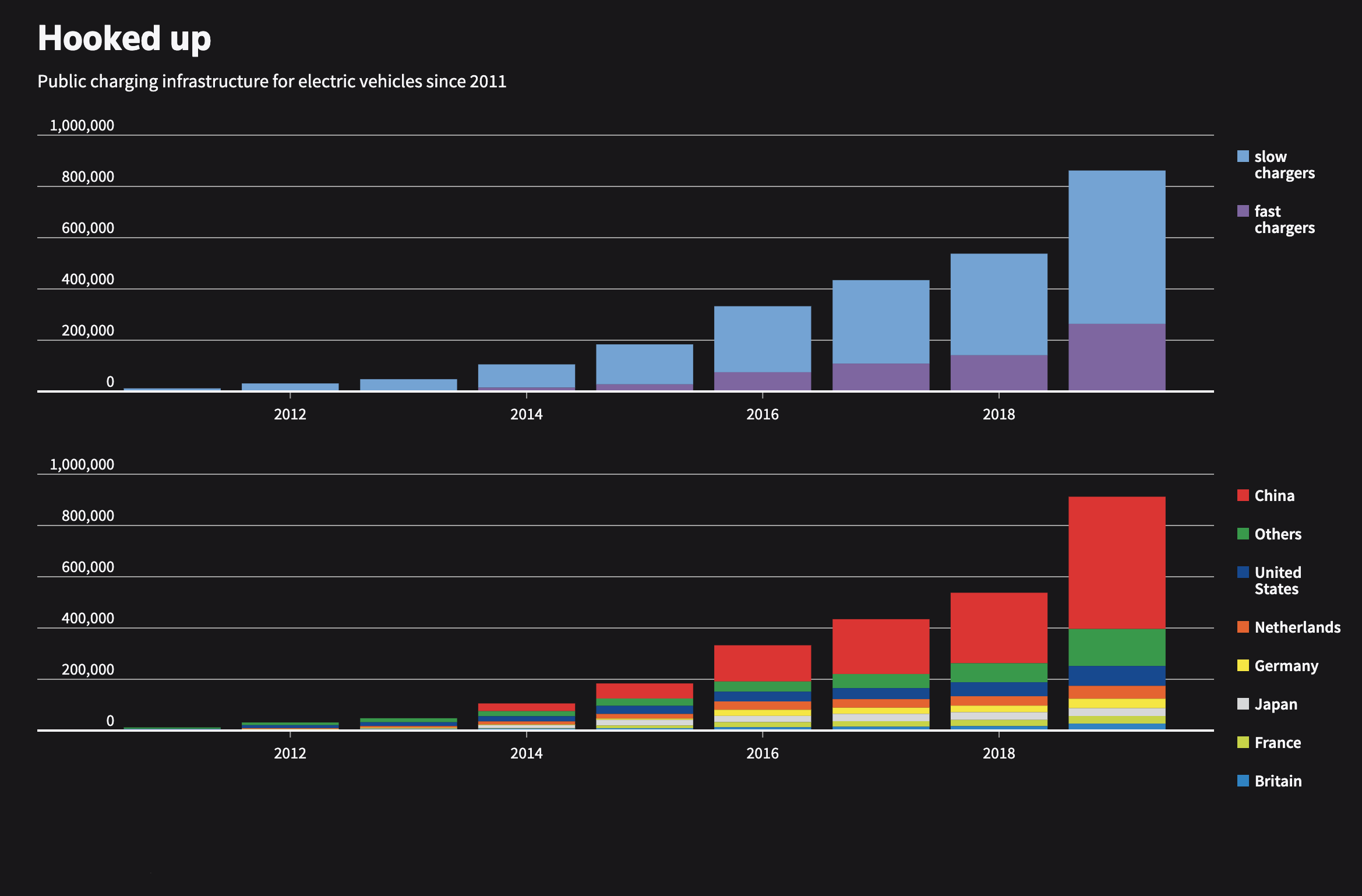
Task: Click the Britain legend label
Action: 1278,781
